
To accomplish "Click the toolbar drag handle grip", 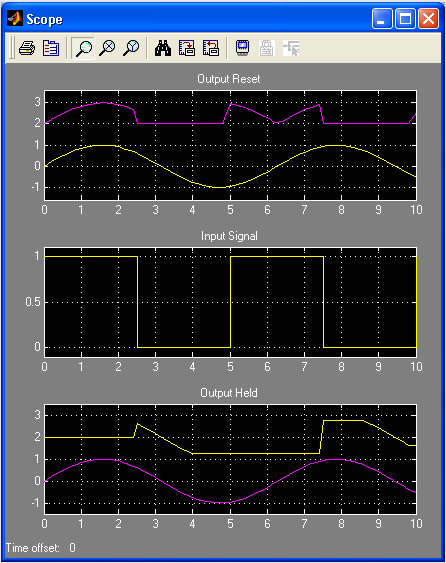I will pos(11,47).
